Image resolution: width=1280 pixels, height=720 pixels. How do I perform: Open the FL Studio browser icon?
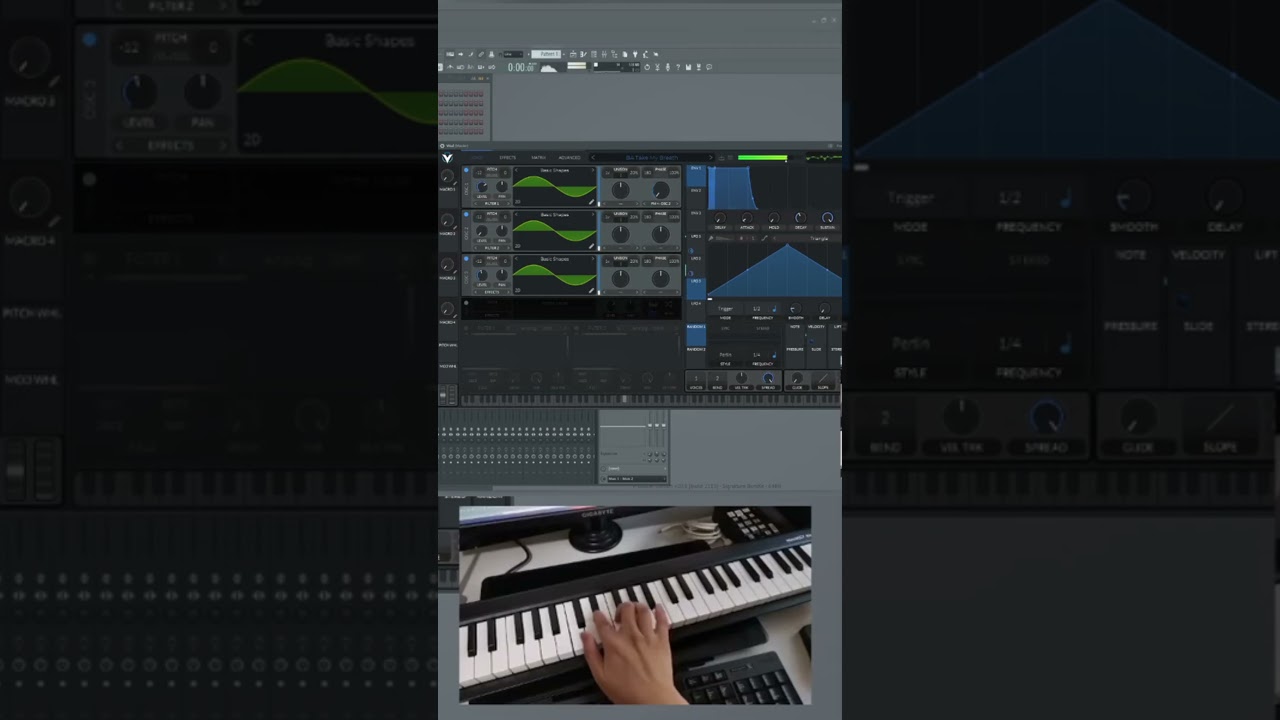[x=614, y=54]
